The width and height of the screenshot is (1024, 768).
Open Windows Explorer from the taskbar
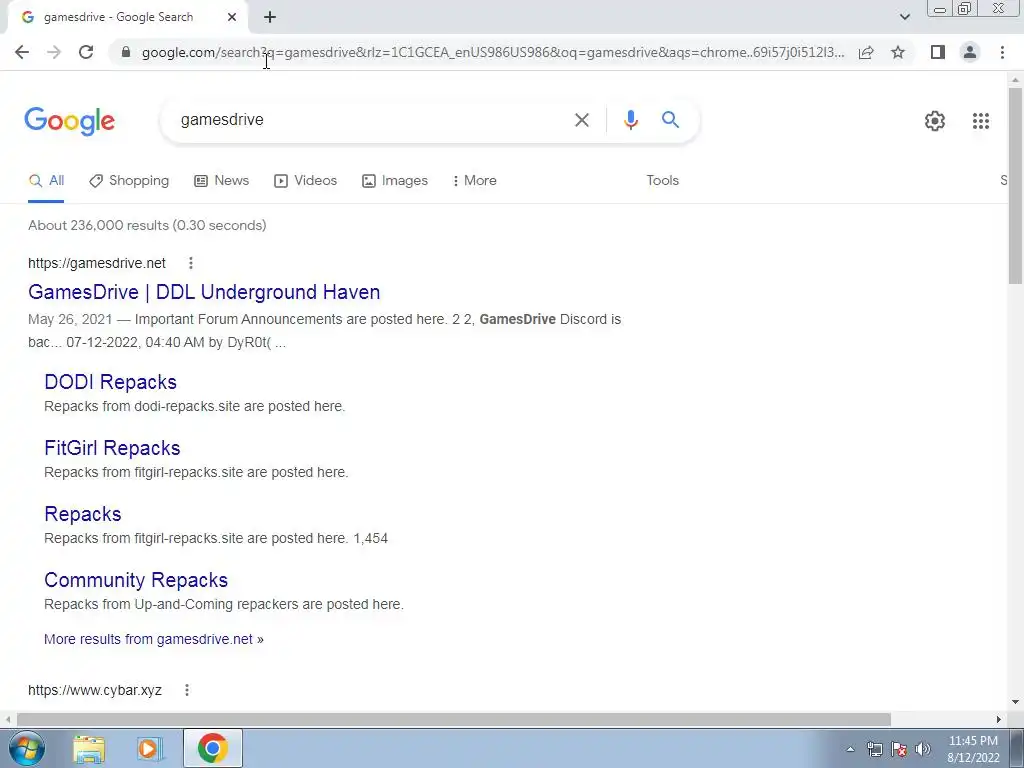pos(89,748)
